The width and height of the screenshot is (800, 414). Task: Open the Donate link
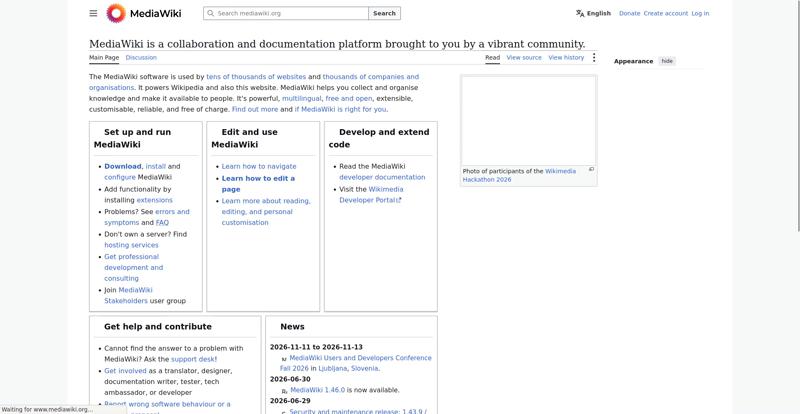(x=629, y=13)
